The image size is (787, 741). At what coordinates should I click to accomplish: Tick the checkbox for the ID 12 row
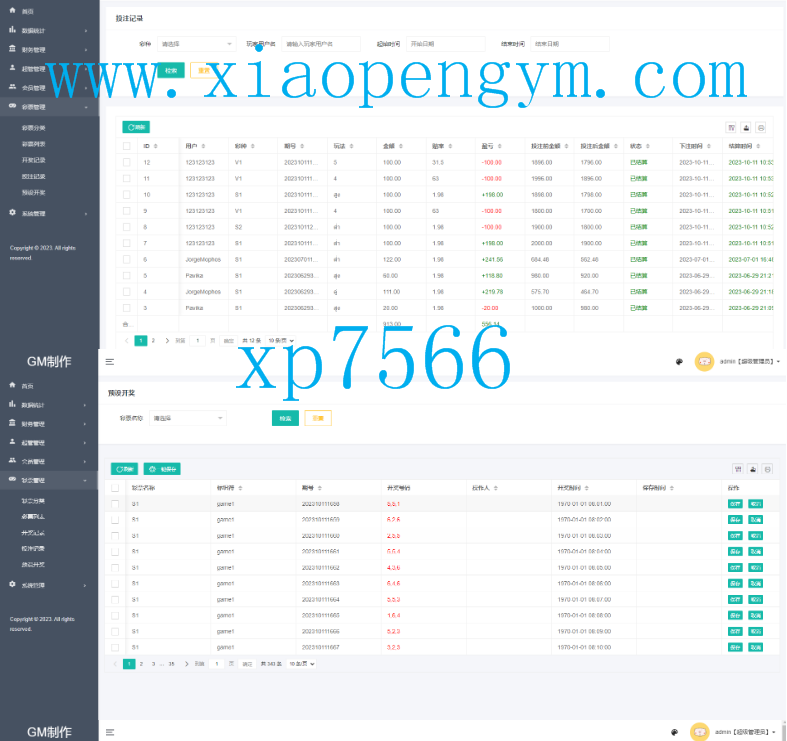pos(127,162)
